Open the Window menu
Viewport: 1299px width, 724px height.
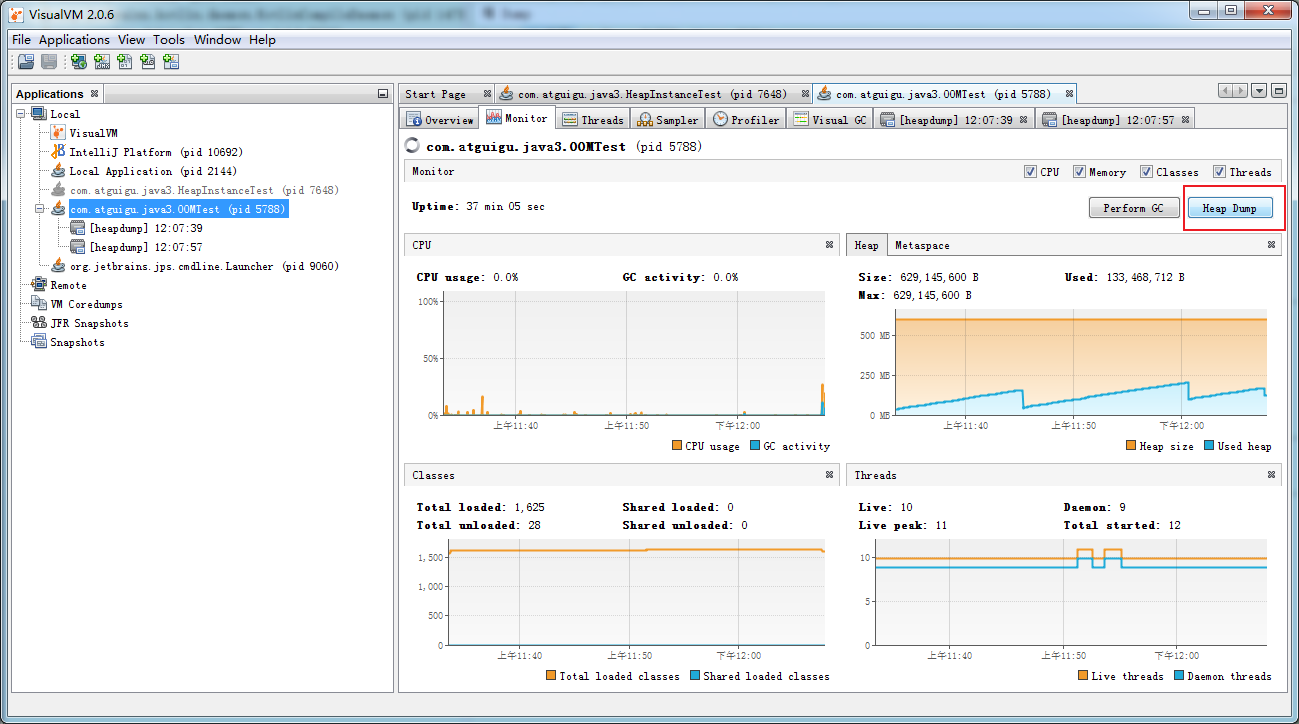(x=217, y=40)
